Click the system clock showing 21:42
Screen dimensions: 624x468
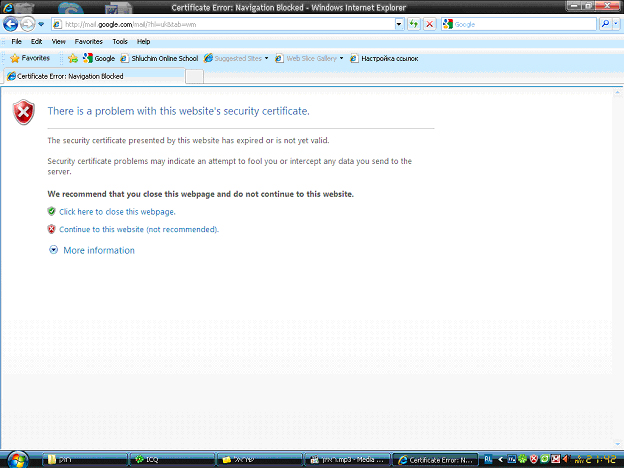point(601,460)
